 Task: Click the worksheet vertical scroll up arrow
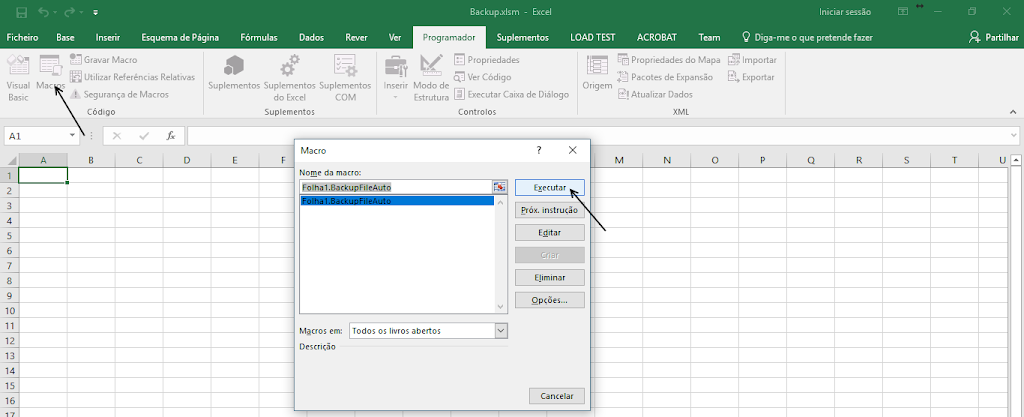coord(1016,160)
